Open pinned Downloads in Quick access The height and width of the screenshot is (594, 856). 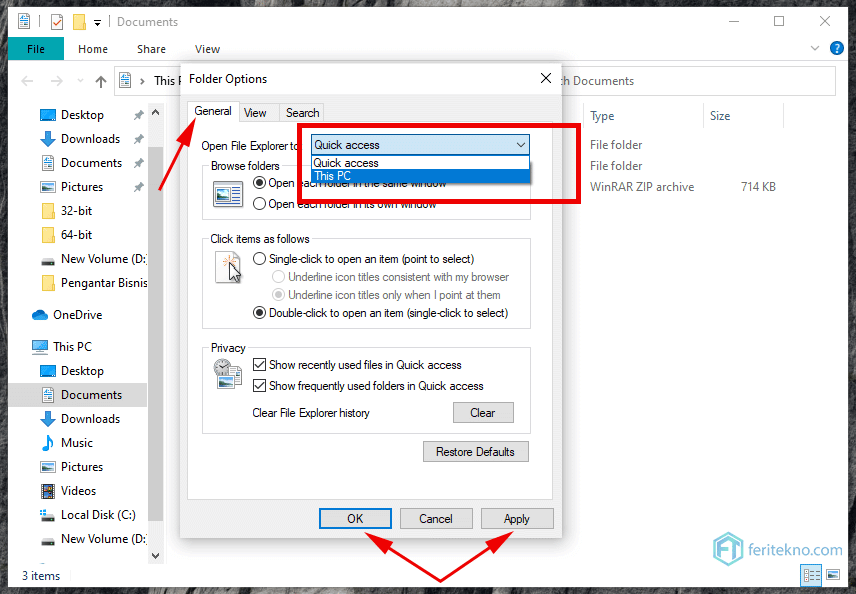90,139
